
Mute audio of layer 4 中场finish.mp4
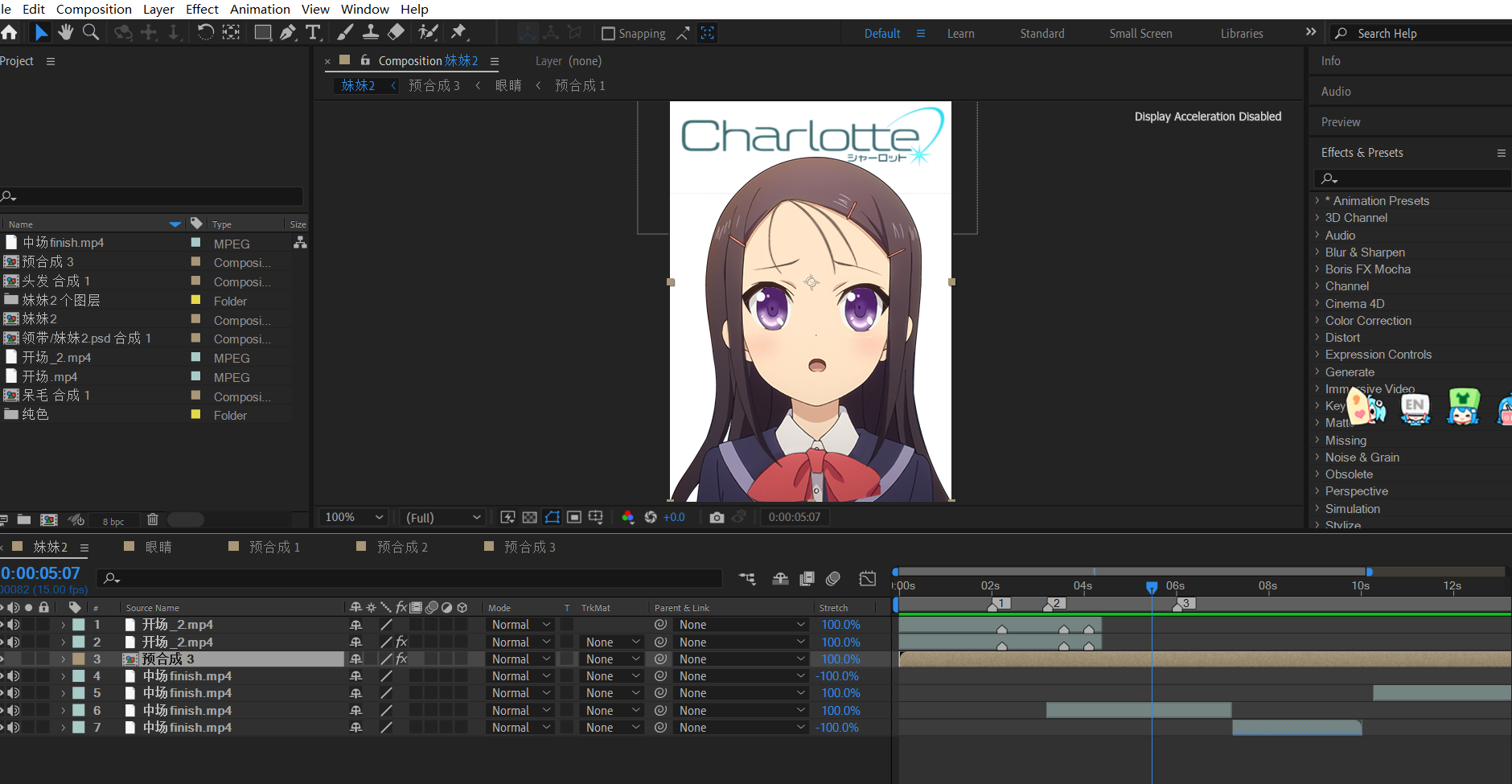(13, 676)
